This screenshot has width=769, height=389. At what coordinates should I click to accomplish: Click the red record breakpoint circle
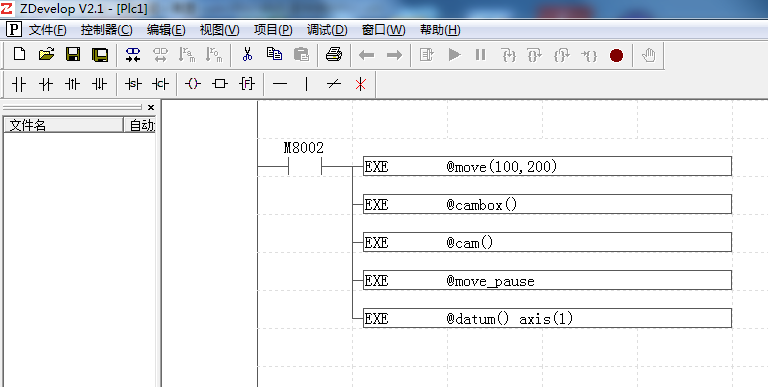[616, 55]
